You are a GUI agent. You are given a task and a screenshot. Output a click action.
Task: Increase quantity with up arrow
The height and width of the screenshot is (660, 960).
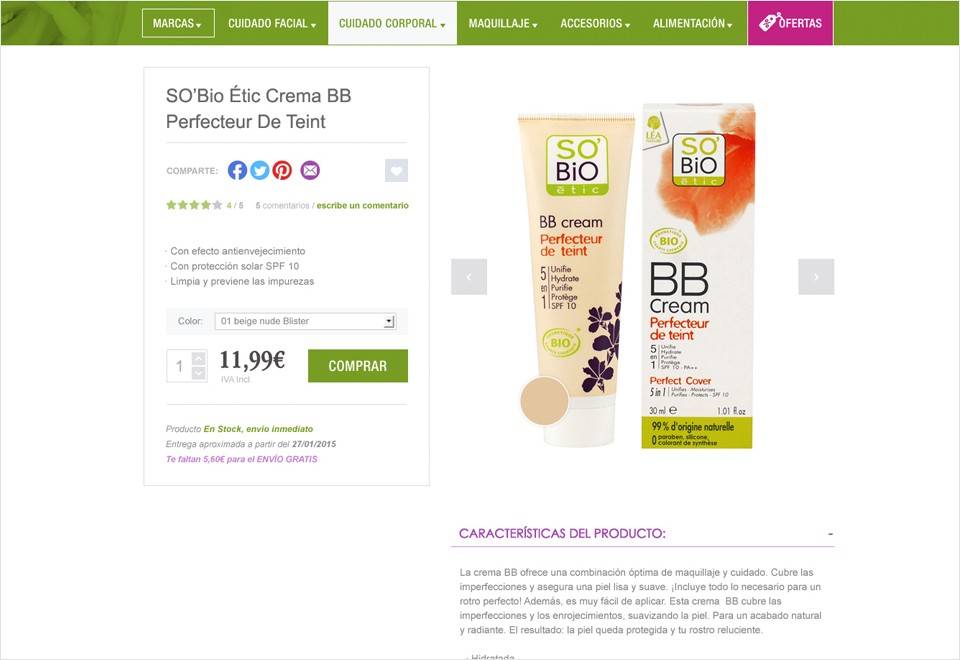(199, 358)
